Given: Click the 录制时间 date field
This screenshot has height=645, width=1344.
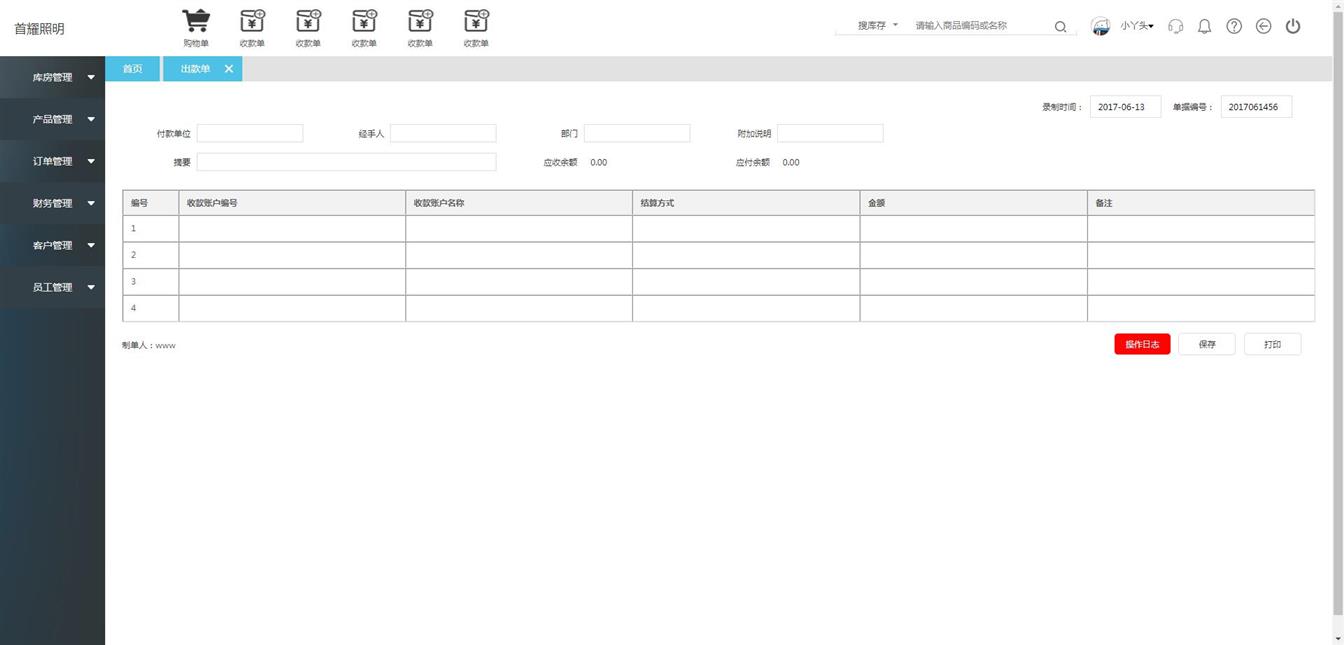Looking at the screenshot, I should (x=1125, y=107).
